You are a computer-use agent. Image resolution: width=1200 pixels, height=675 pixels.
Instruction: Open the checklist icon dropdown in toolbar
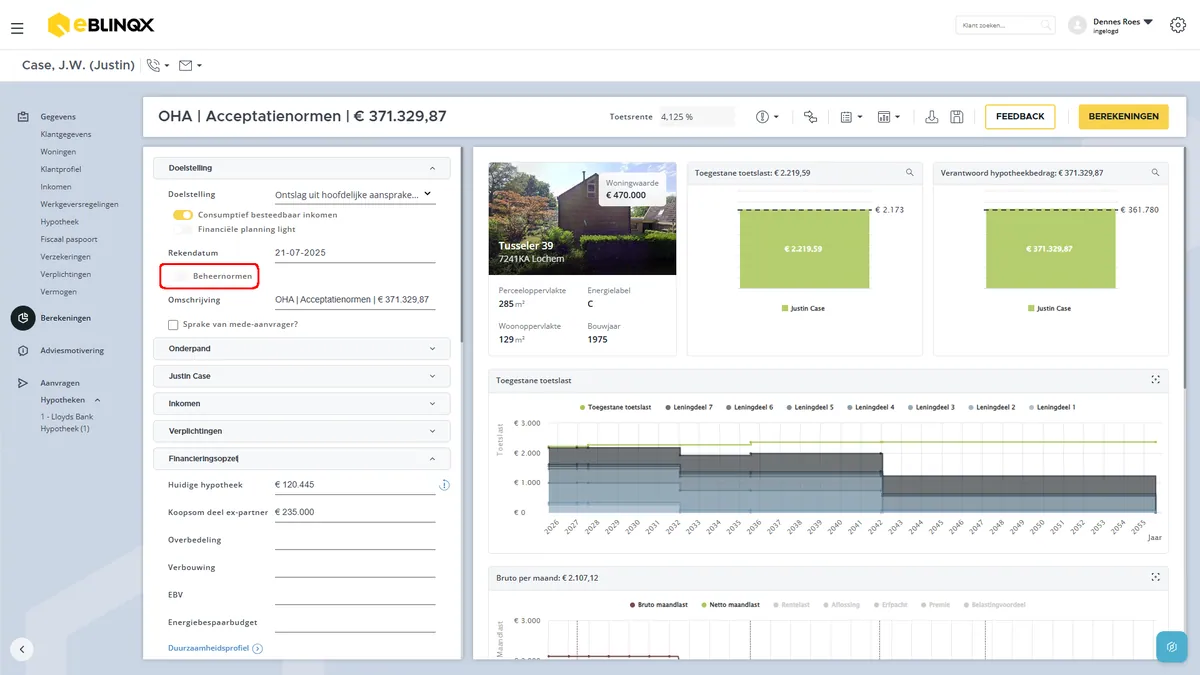[850, 117]
